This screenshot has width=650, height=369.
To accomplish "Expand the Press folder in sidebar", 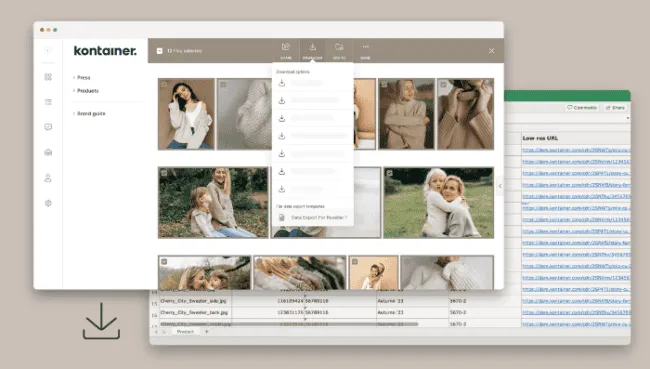I will click(82, 78).
